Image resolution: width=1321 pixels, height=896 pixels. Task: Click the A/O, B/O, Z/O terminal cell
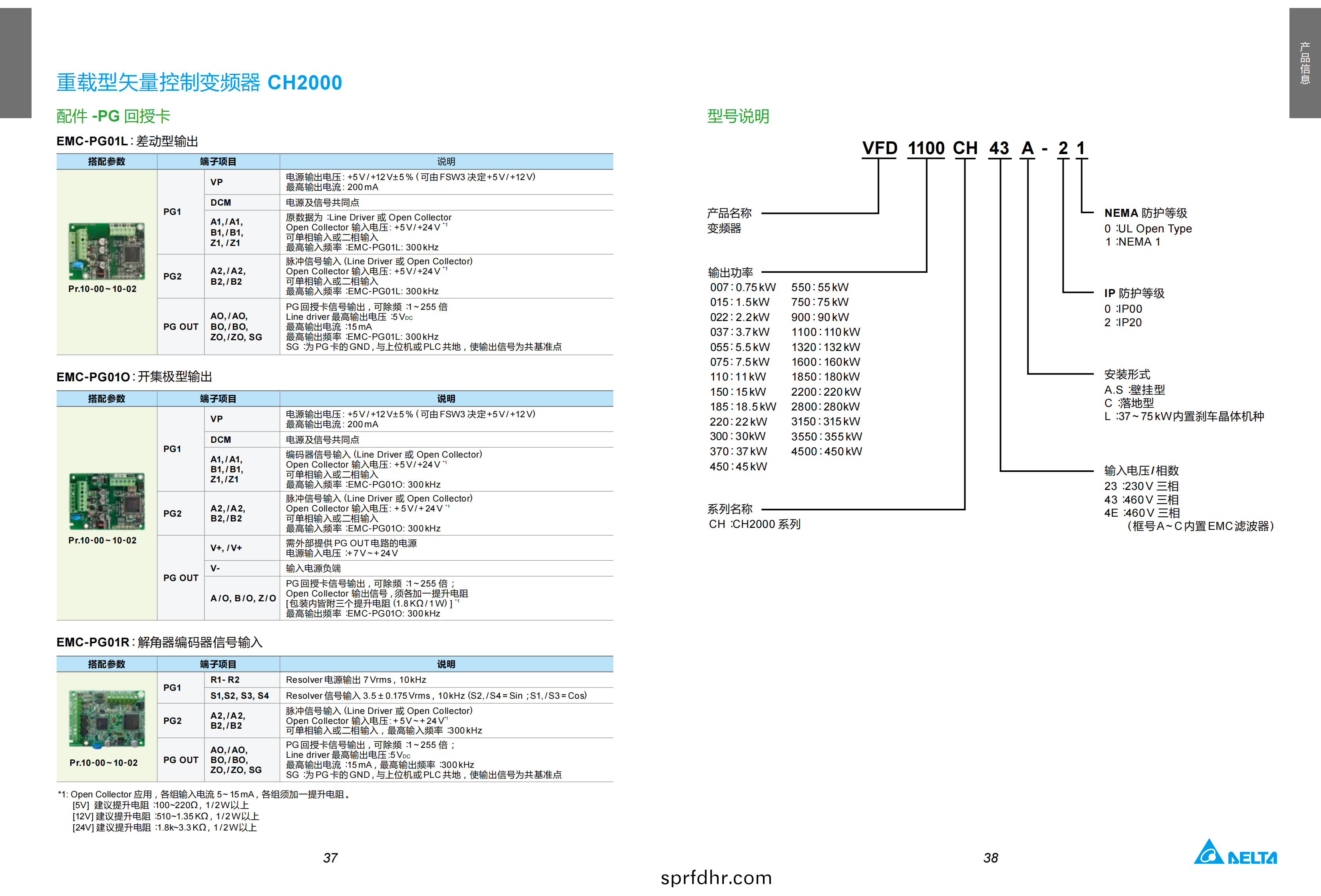pos(242,598)
